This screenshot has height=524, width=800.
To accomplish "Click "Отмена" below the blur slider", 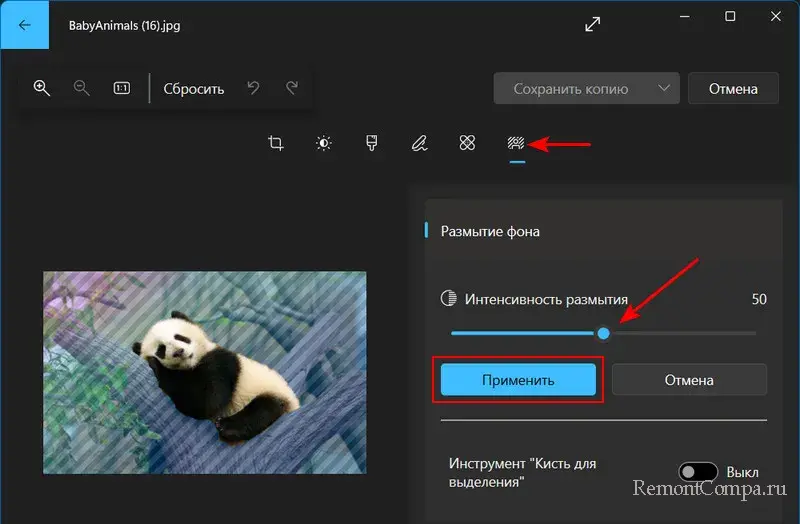I will coord(689,380).
